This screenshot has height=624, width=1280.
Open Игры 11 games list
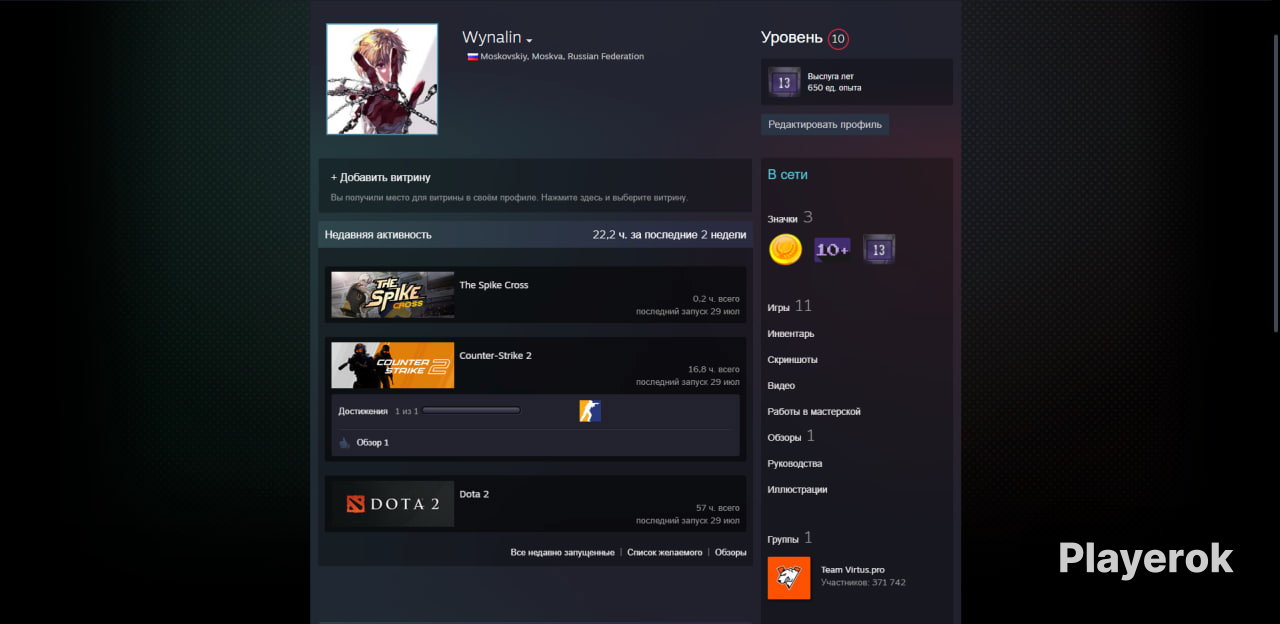click(x=789, y=306)
